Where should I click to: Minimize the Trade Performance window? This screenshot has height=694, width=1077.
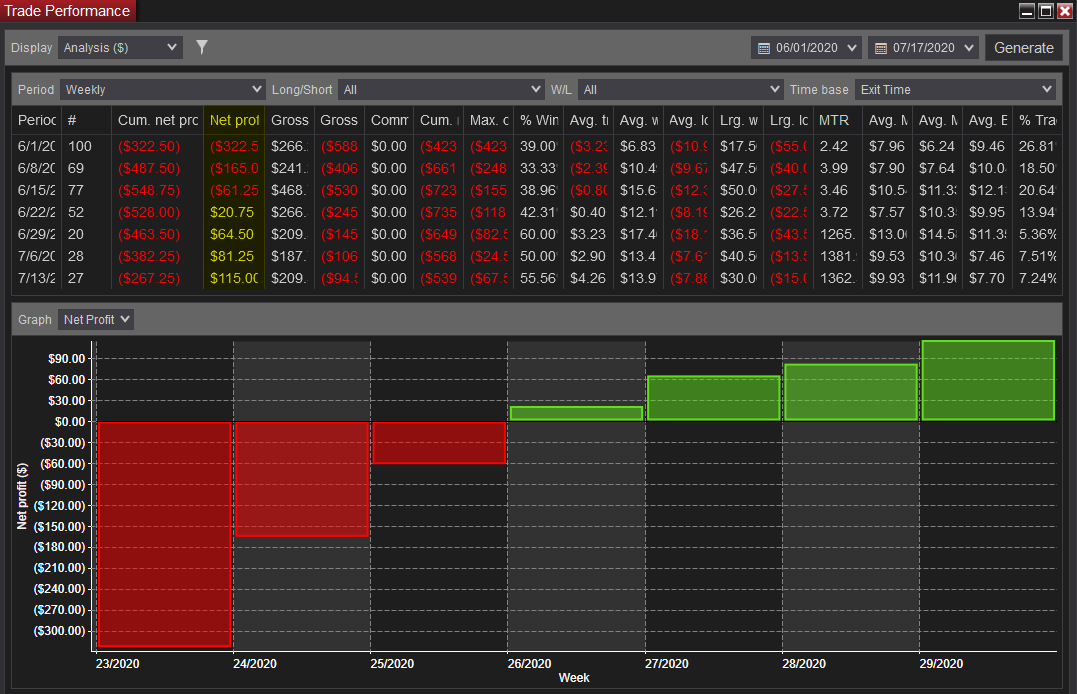point(1027,11)
